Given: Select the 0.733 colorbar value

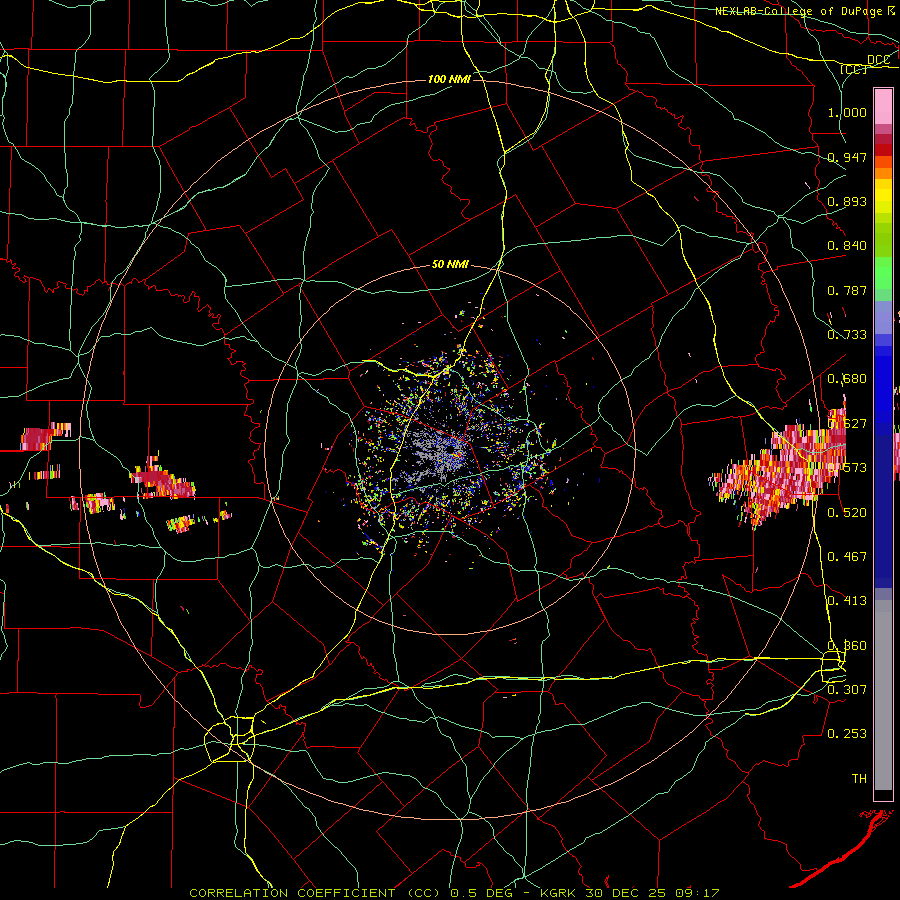Looking at the screenshot, I should [x=847, y=334].
